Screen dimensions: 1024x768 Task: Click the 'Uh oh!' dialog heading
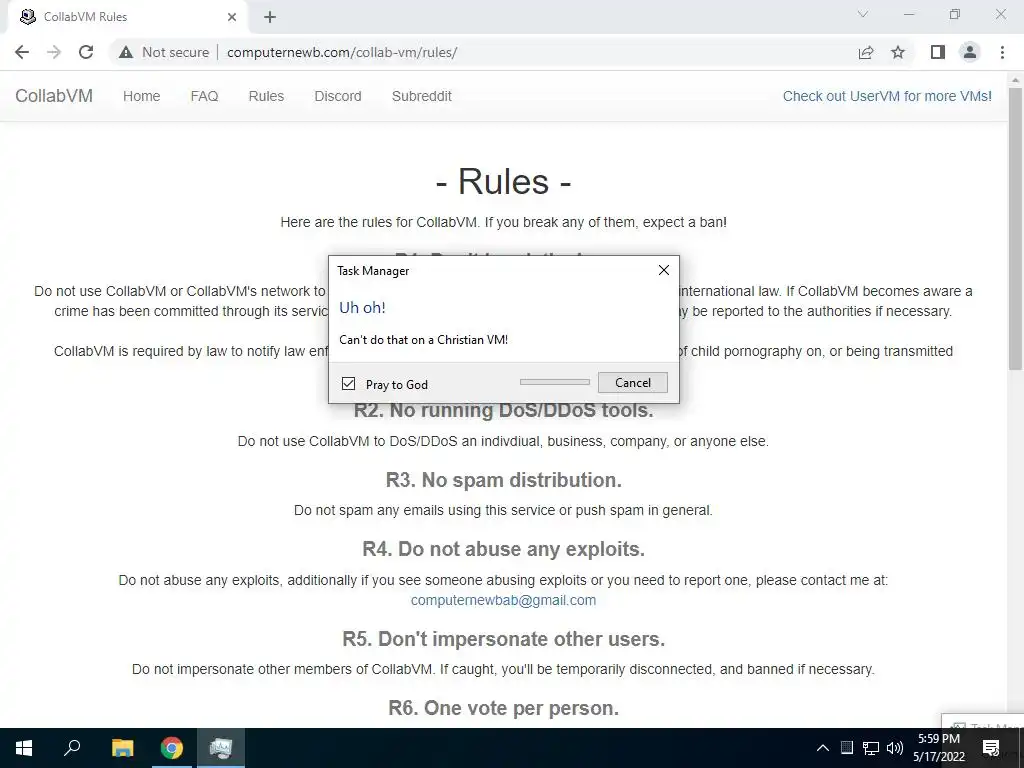362,308
